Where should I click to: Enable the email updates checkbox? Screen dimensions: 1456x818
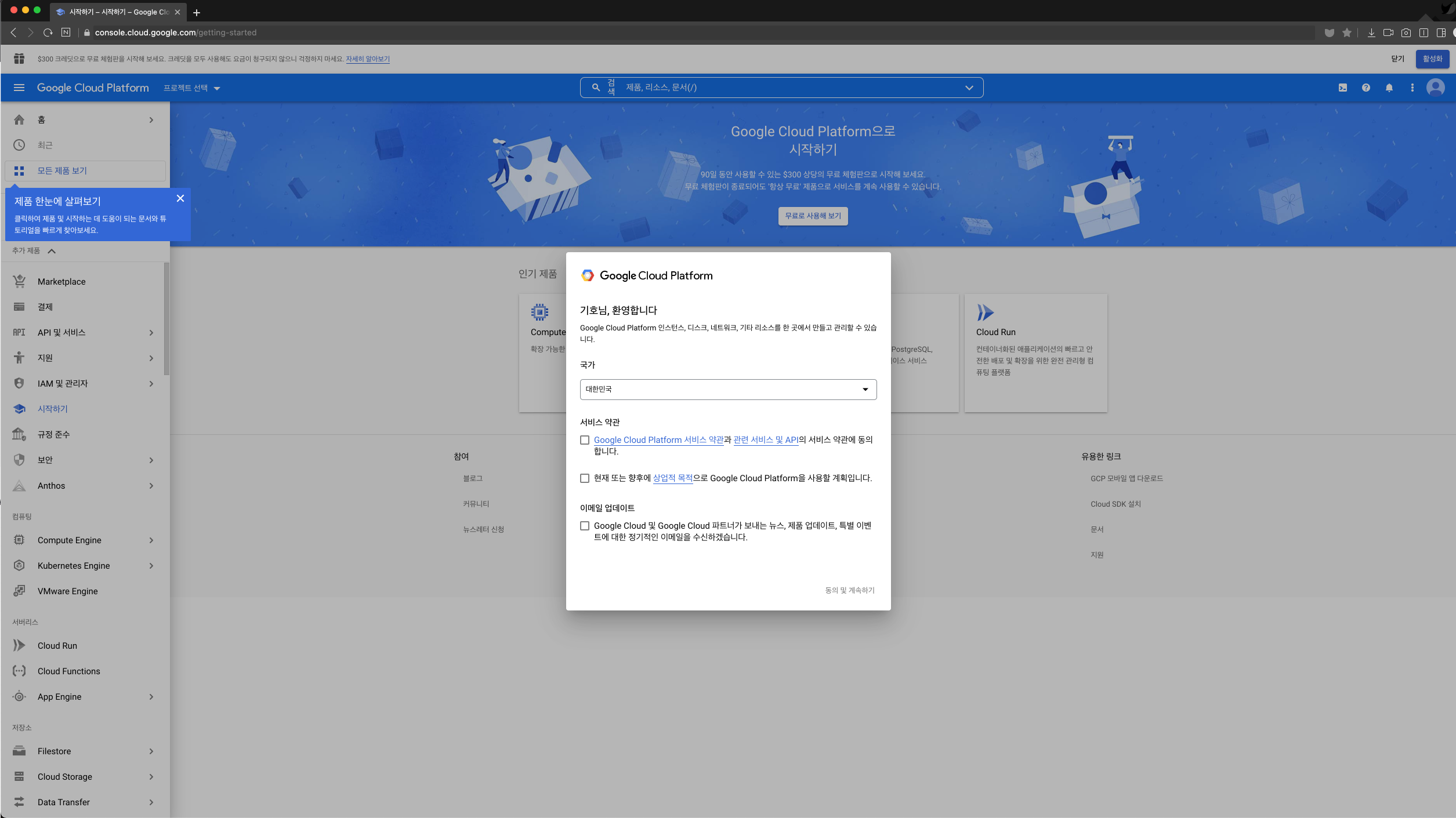click(x=585, y=526)
